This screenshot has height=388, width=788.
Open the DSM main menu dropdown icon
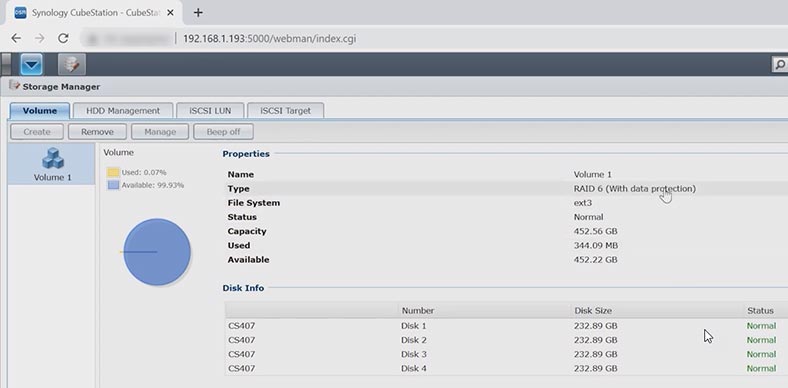click(x=31, y=64)
